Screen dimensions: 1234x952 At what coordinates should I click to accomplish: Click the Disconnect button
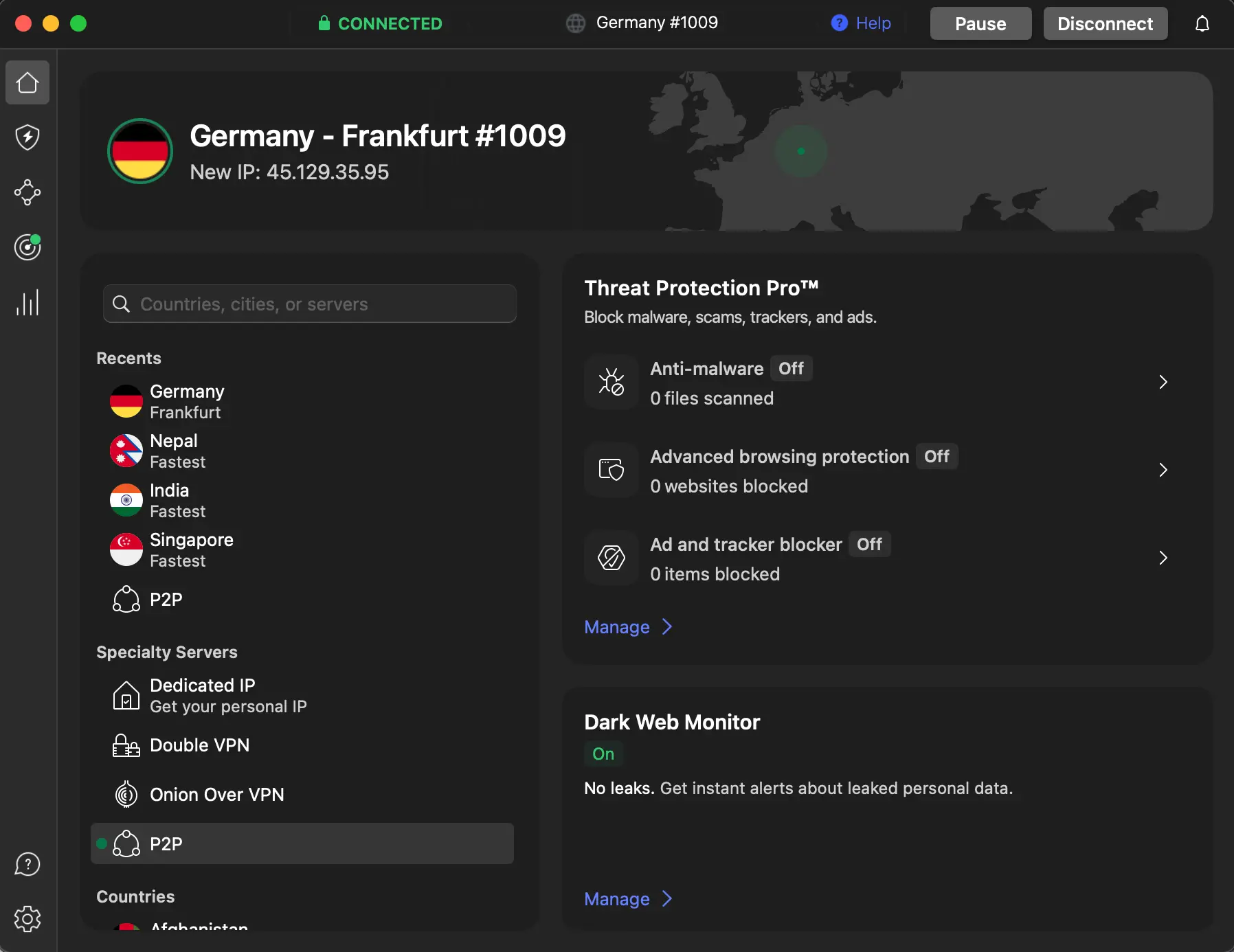tap(1105, 23)
